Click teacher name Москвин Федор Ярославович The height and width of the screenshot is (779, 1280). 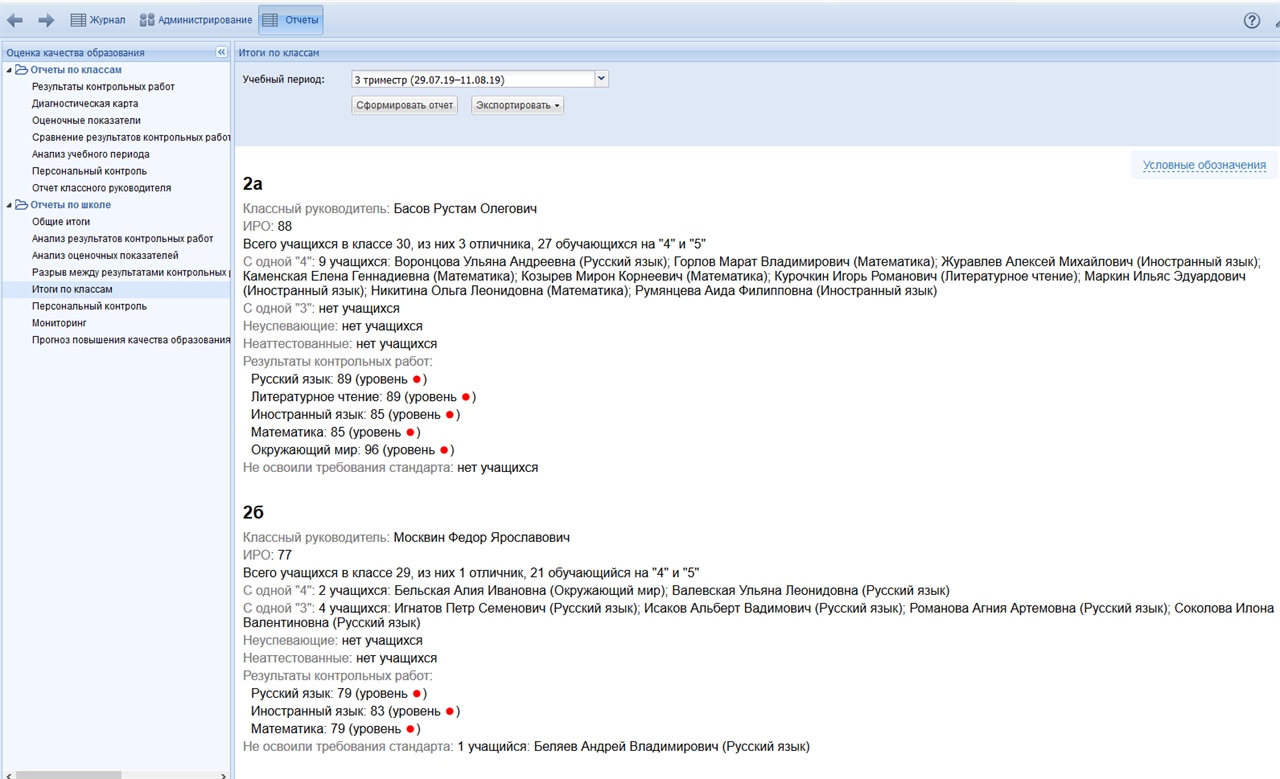coord(481,537)
